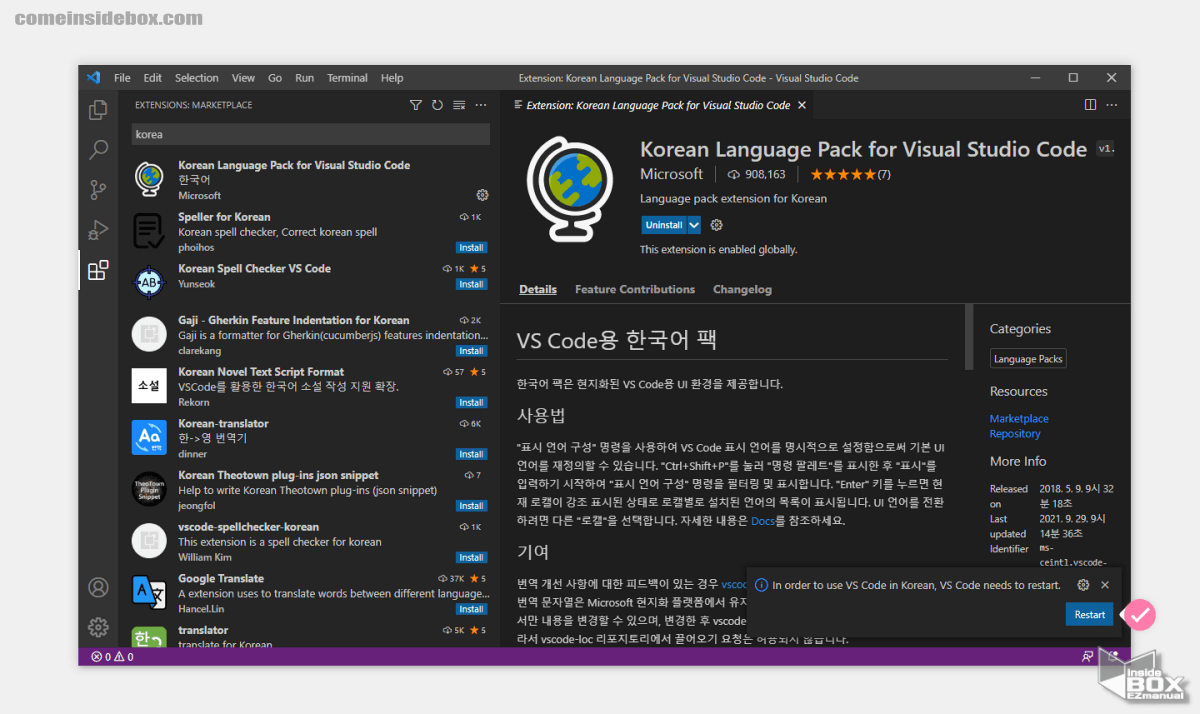Viewport: 1200px width, 714px height.
Task: Open editor More Actions ellipsis
Action: tap(1111, 105)
